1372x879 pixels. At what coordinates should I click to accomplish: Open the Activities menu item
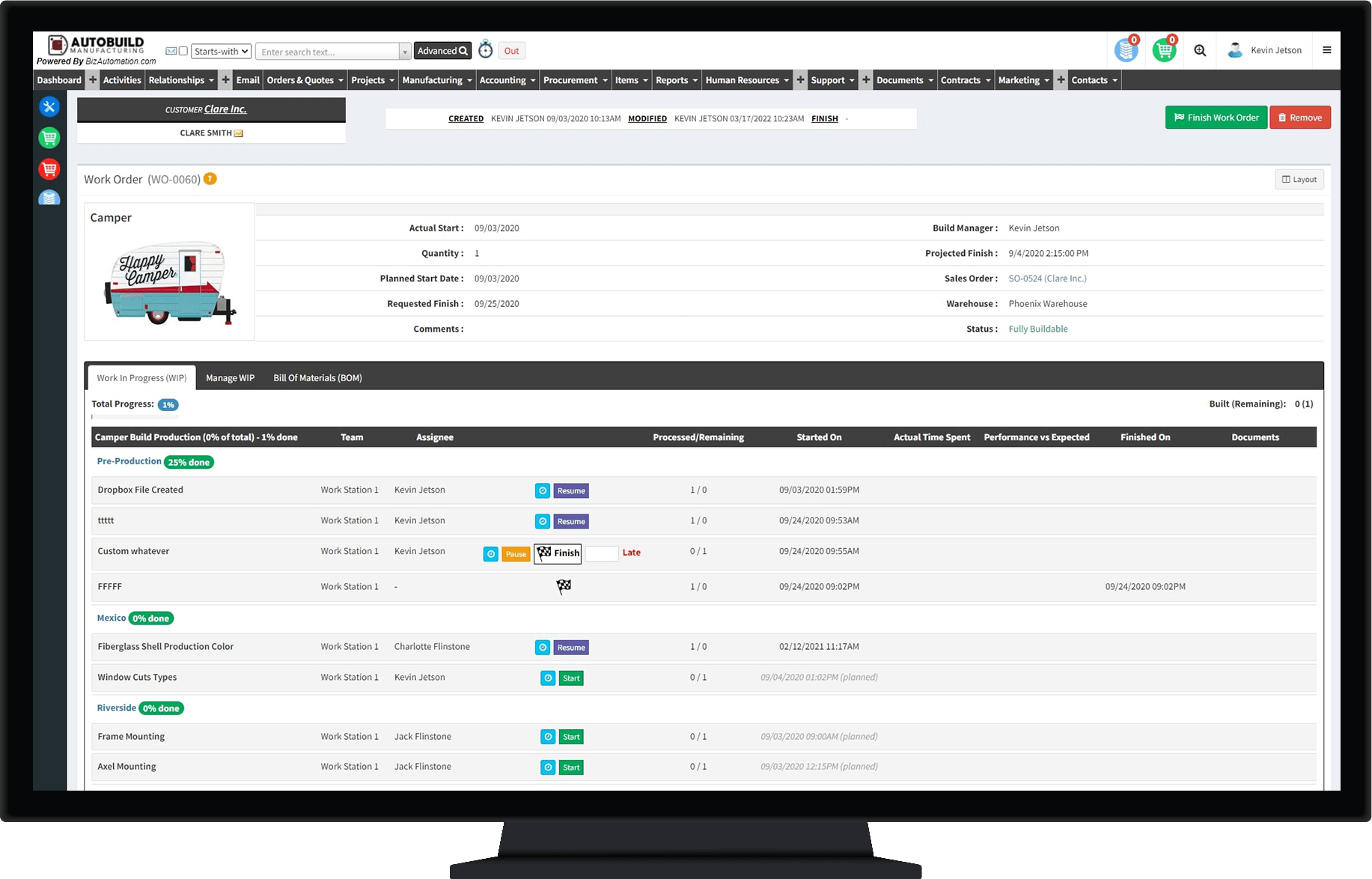122,80
